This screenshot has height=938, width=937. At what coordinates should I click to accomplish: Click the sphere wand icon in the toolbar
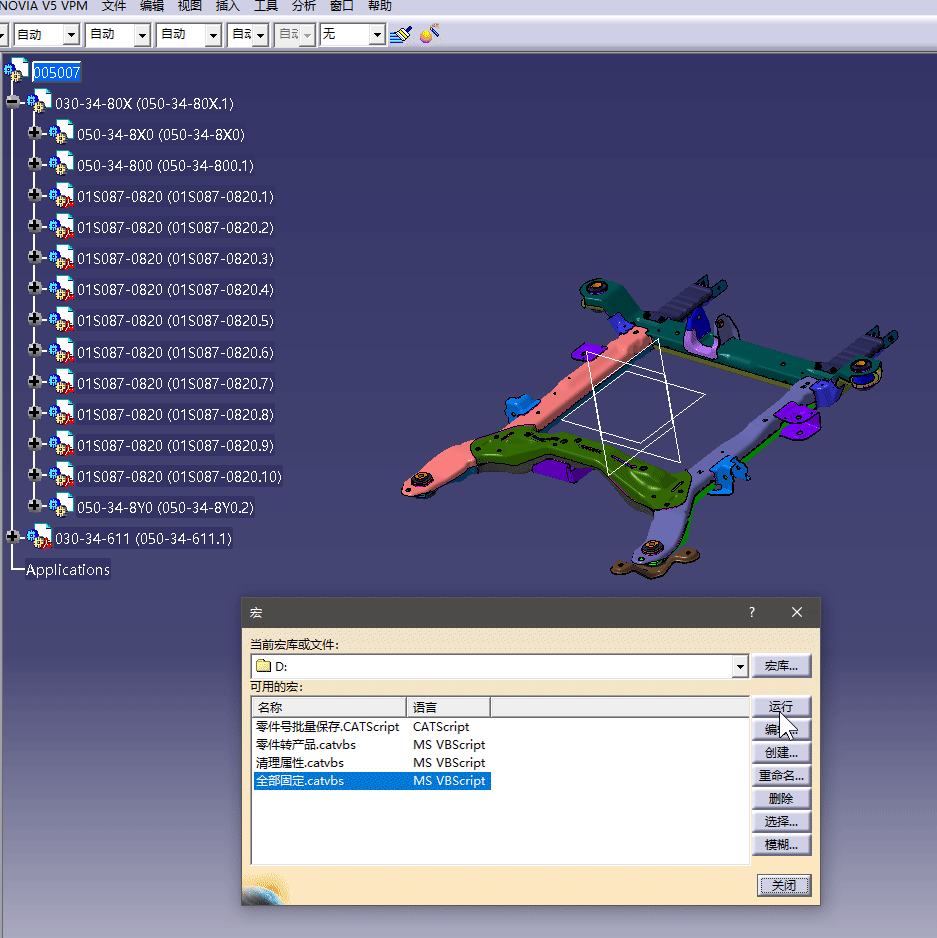tap(431, 35)
